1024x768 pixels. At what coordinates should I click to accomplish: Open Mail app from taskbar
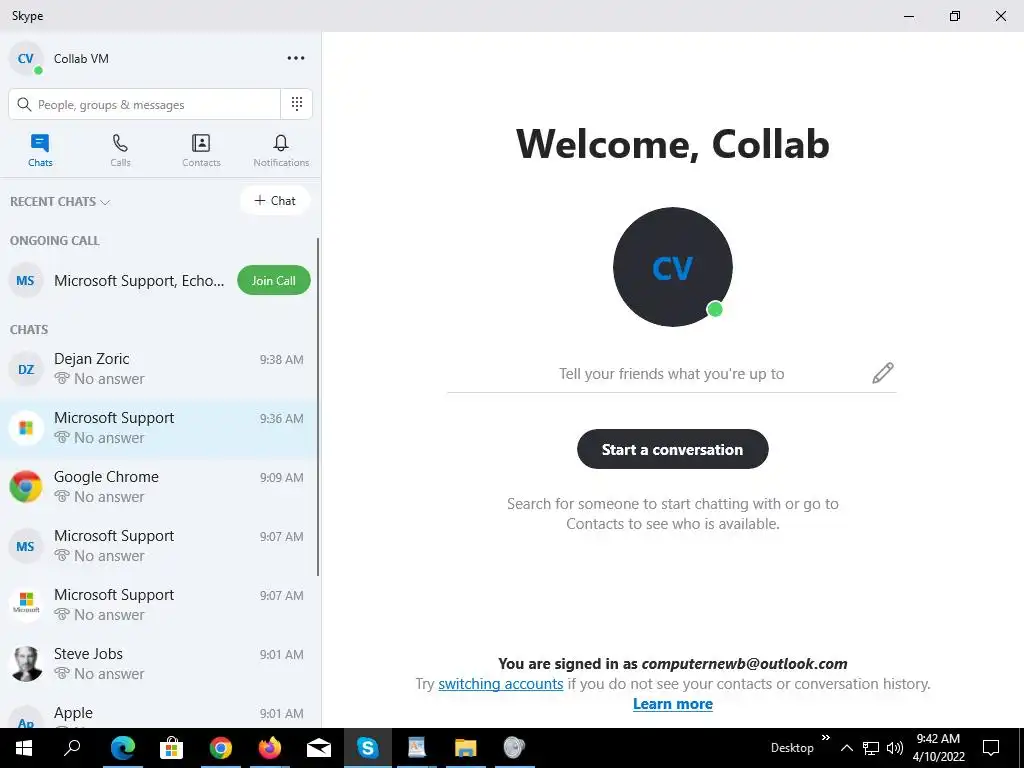tap(319, 748)
